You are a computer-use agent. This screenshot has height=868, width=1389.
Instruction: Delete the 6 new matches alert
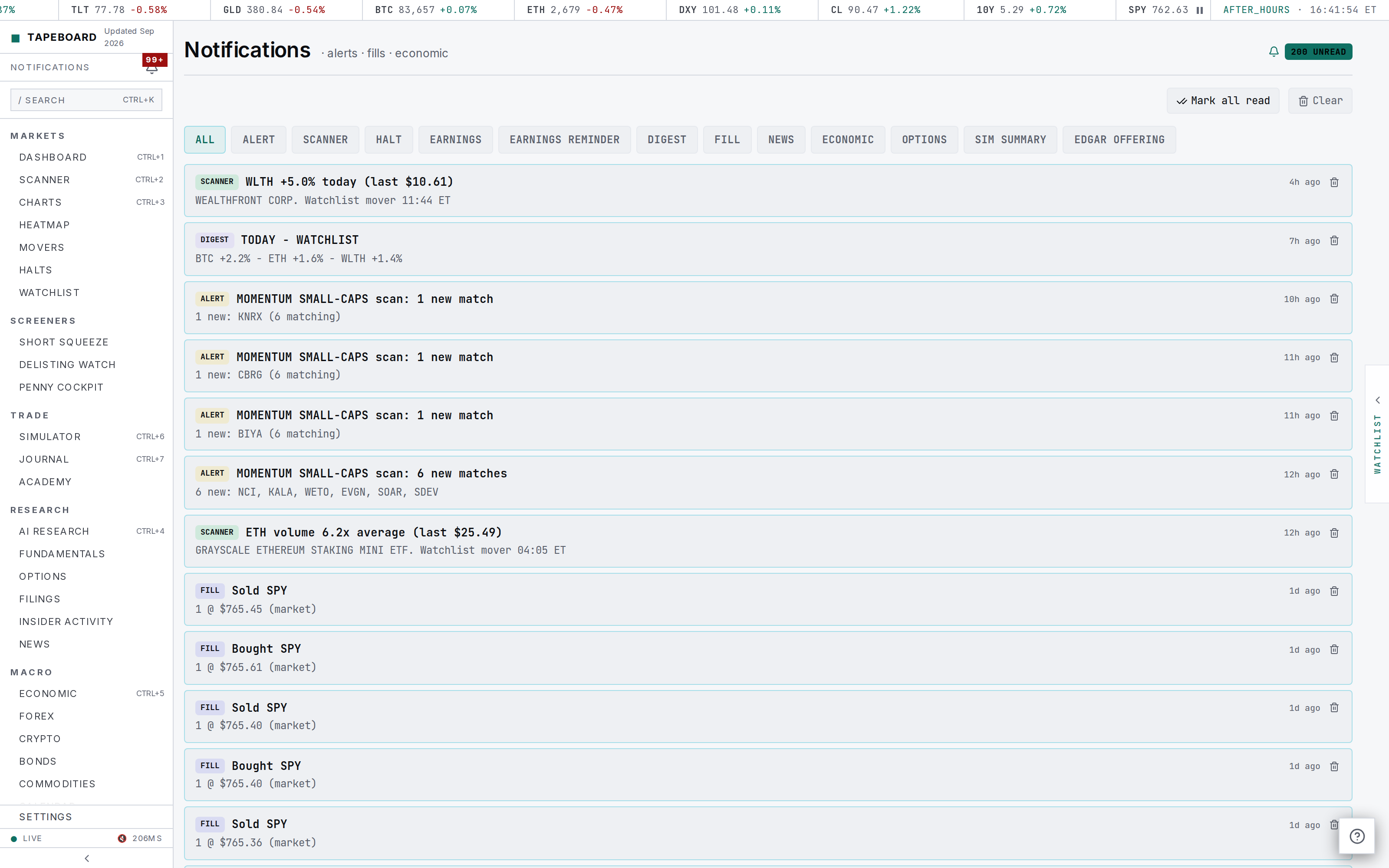click(1334, 474)
